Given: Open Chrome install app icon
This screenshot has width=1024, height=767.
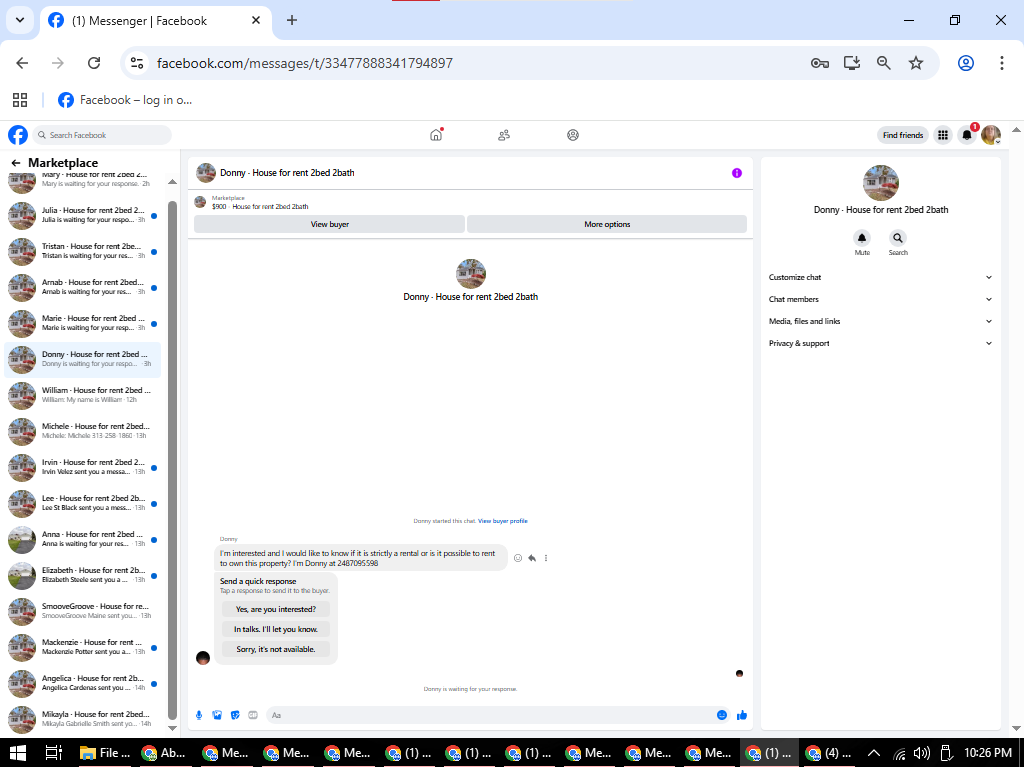Looking at the screenshot, I should click(852, 63).
